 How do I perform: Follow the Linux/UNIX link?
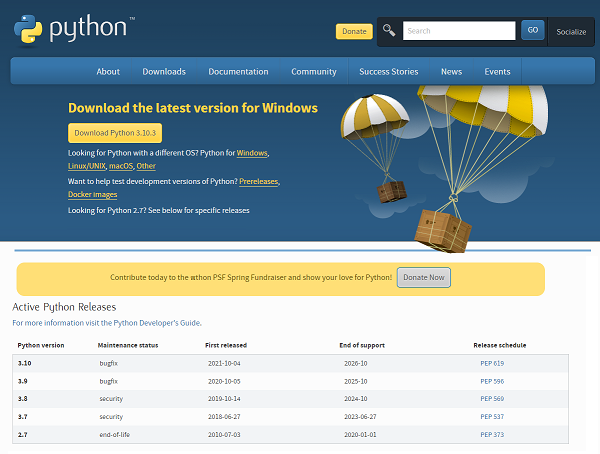[x=87, y=166]
